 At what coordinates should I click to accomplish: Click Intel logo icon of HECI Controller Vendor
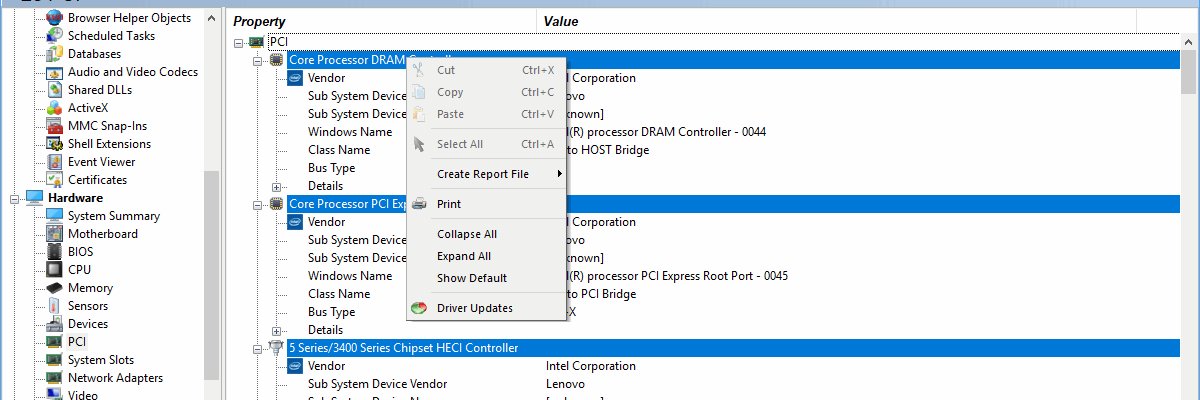click(295, 366)
